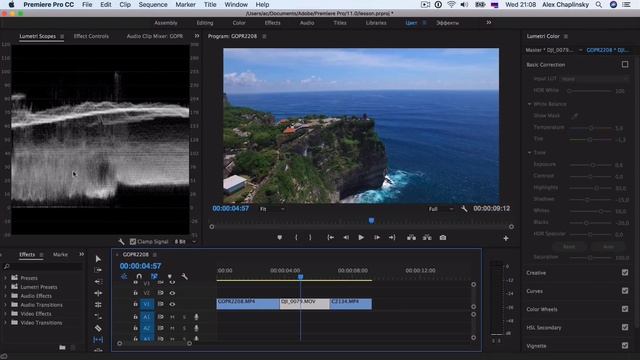Open the 8 Bit scope dropdown
The image size is (640, 360).
(185, 242)
